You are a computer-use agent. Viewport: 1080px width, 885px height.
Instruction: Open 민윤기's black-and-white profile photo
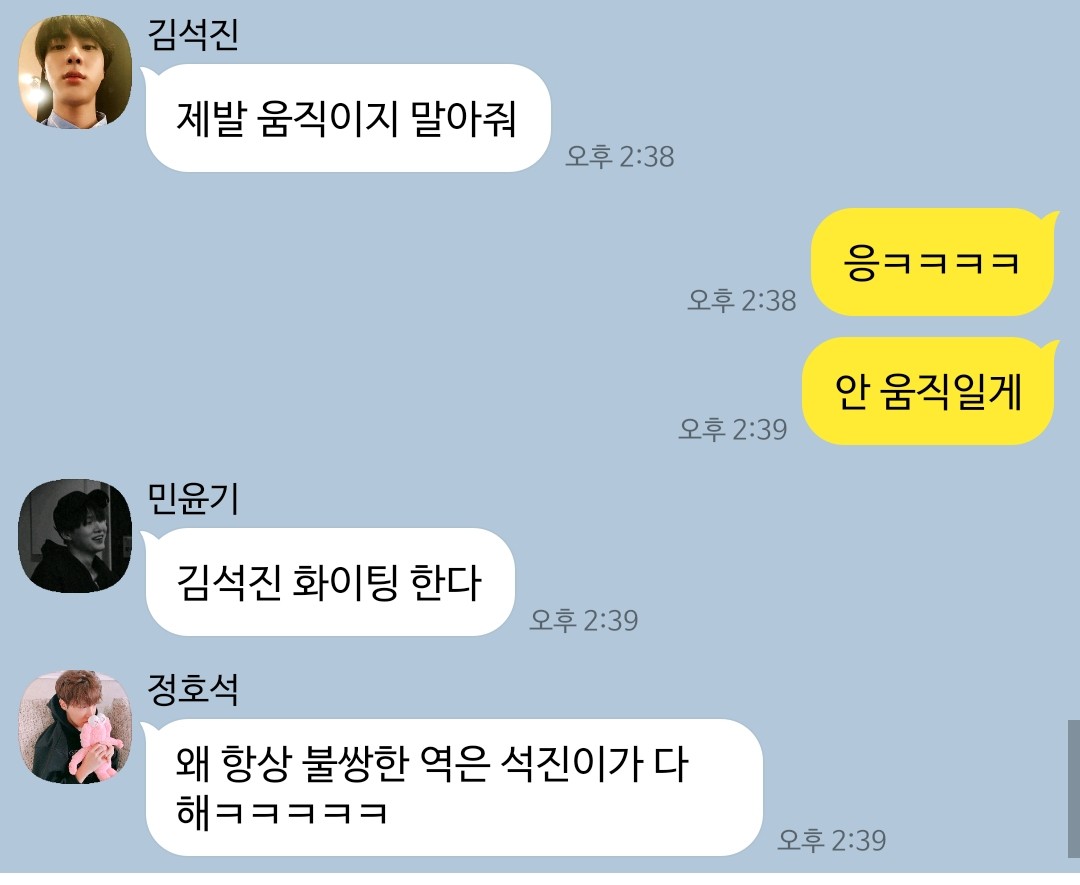[75, 536]
